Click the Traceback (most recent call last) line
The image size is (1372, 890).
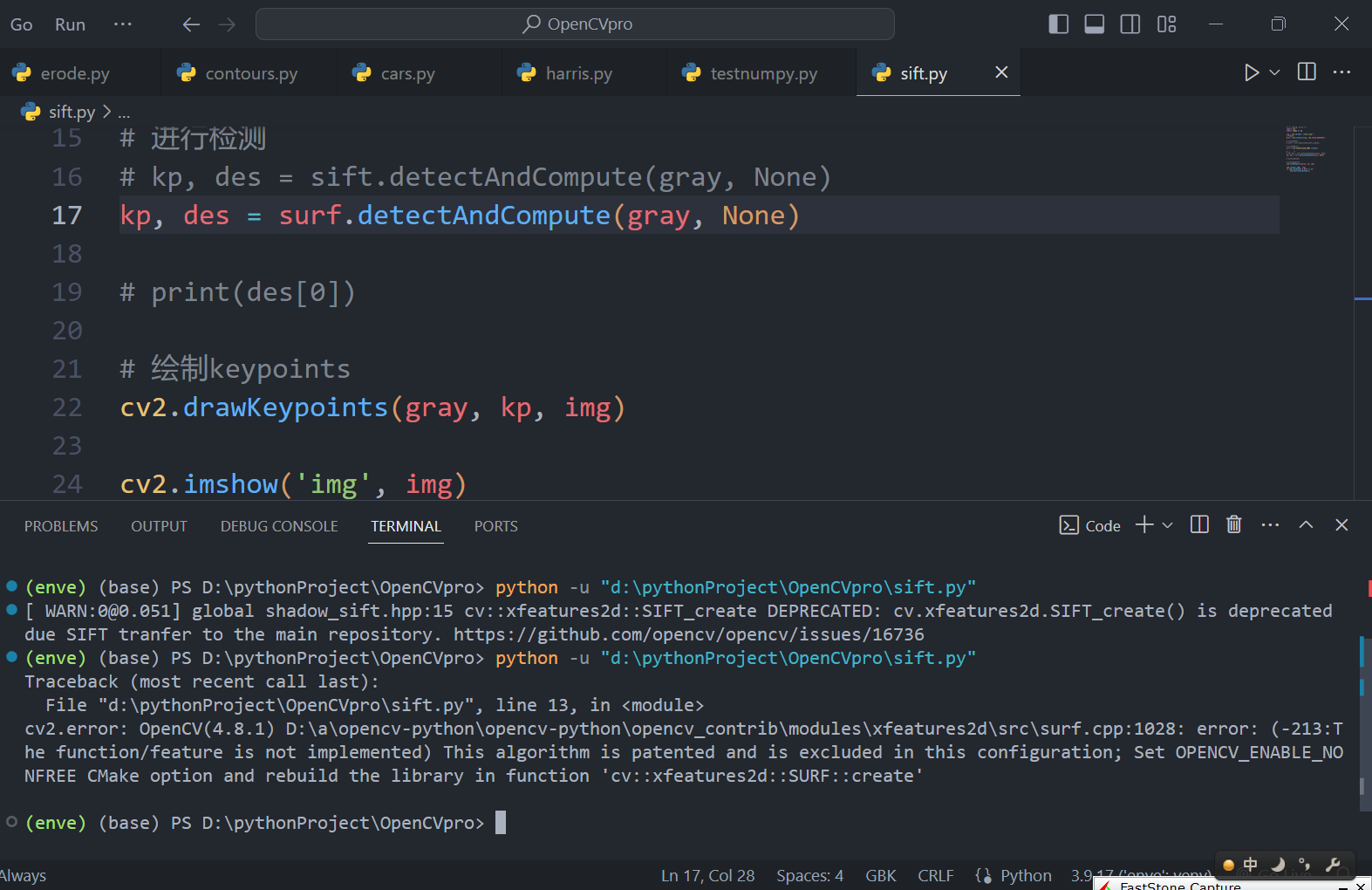pyautogui.click(x=201, y=681)
